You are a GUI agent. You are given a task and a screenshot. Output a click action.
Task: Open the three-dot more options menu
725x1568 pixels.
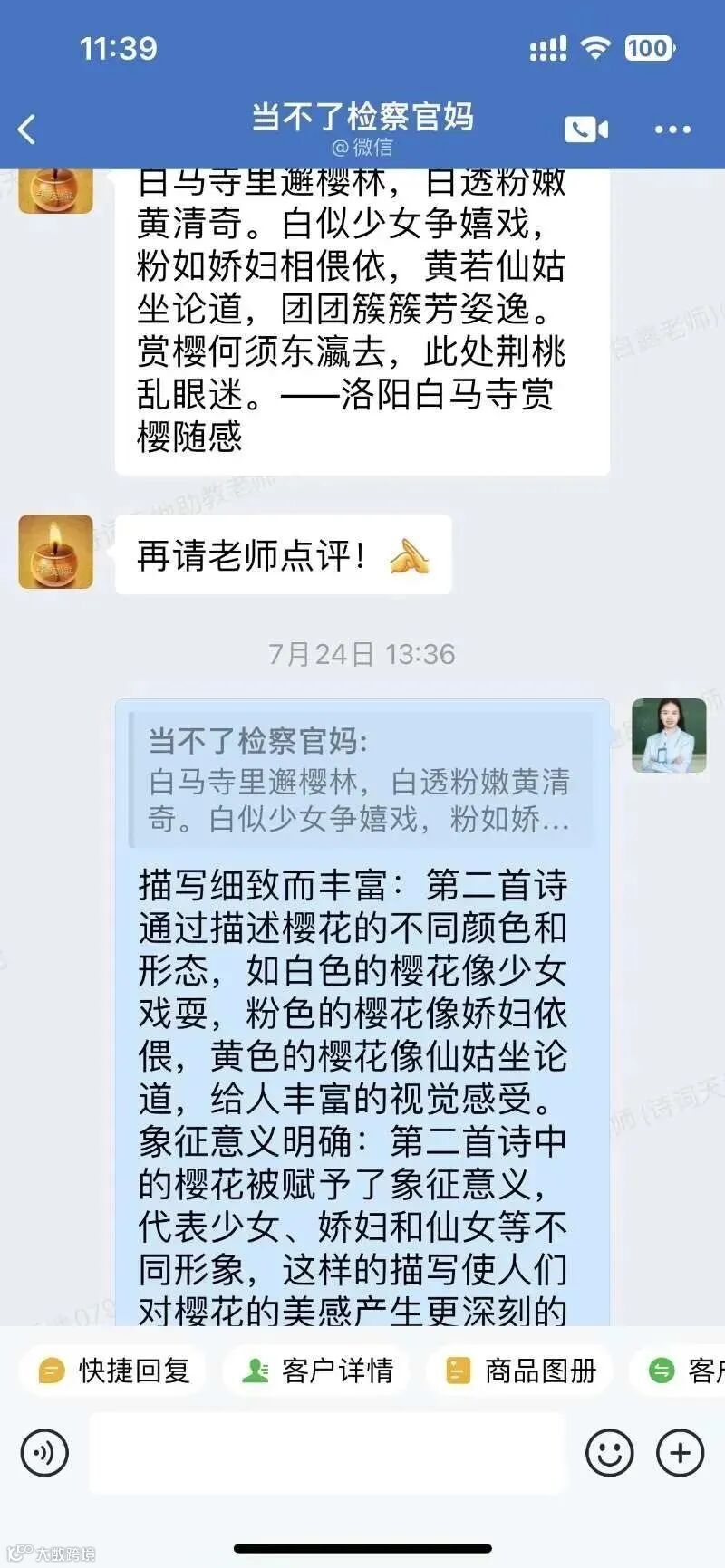[672, 130]
